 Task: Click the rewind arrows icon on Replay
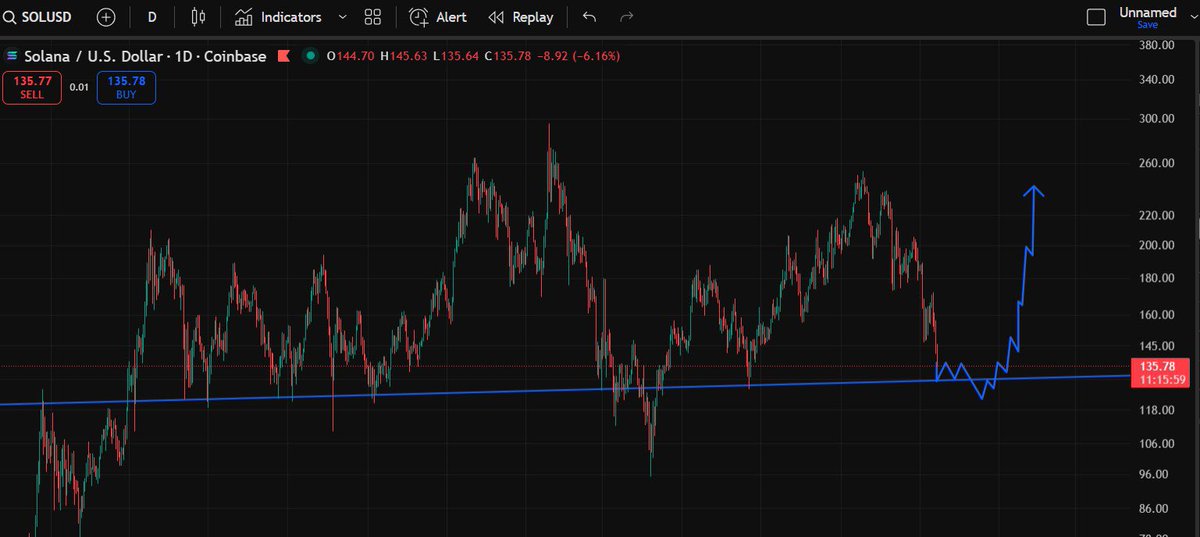tap(496, 17)
